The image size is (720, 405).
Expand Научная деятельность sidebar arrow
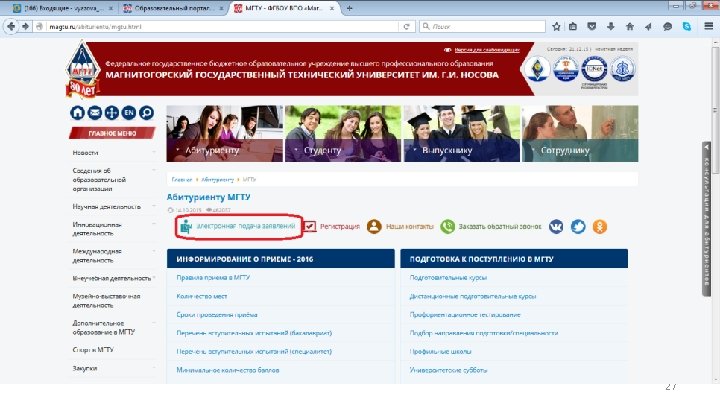pyautogui.click(x=154, y=207)
